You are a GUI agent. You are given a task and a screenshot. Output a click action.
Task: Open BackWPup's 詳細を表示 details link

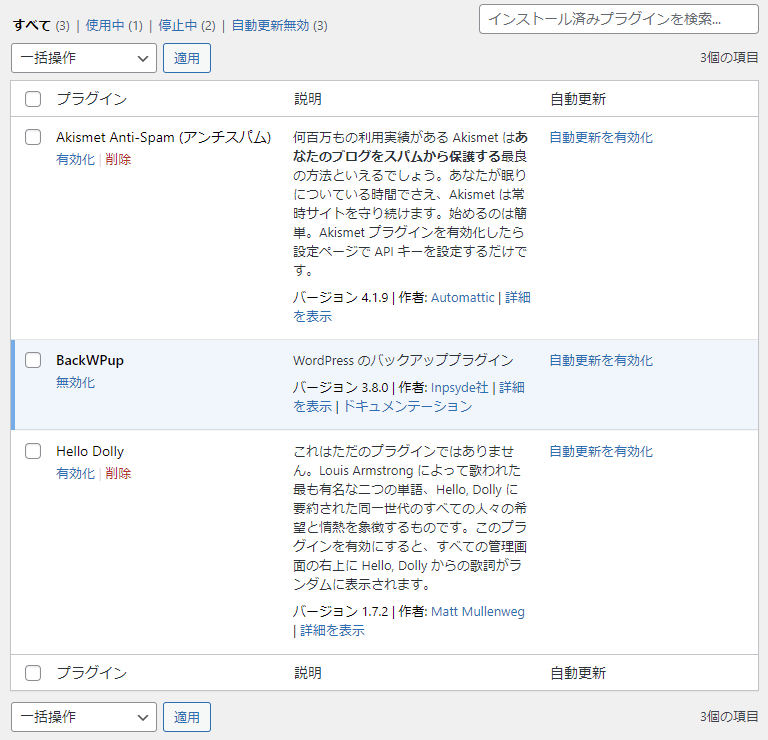[512, 388]
